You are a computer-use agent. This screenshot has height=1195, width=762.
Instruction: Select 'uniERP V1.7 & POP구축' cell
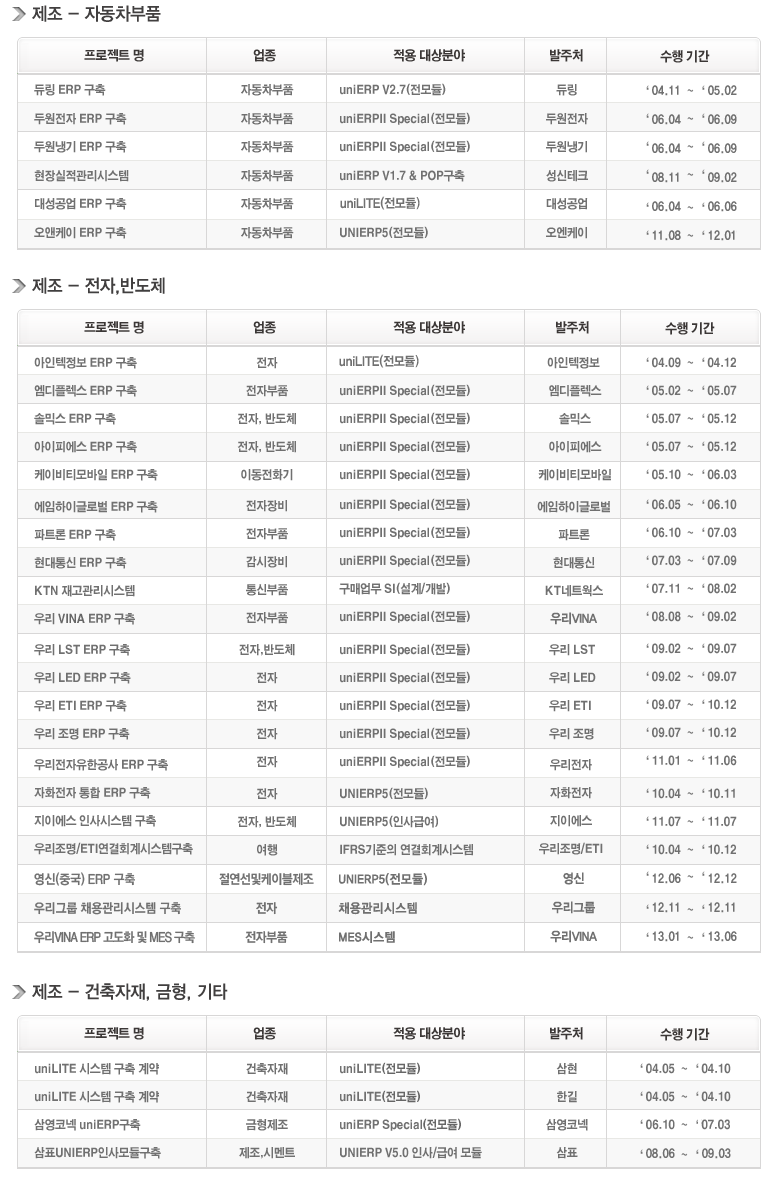click(402, 175)
